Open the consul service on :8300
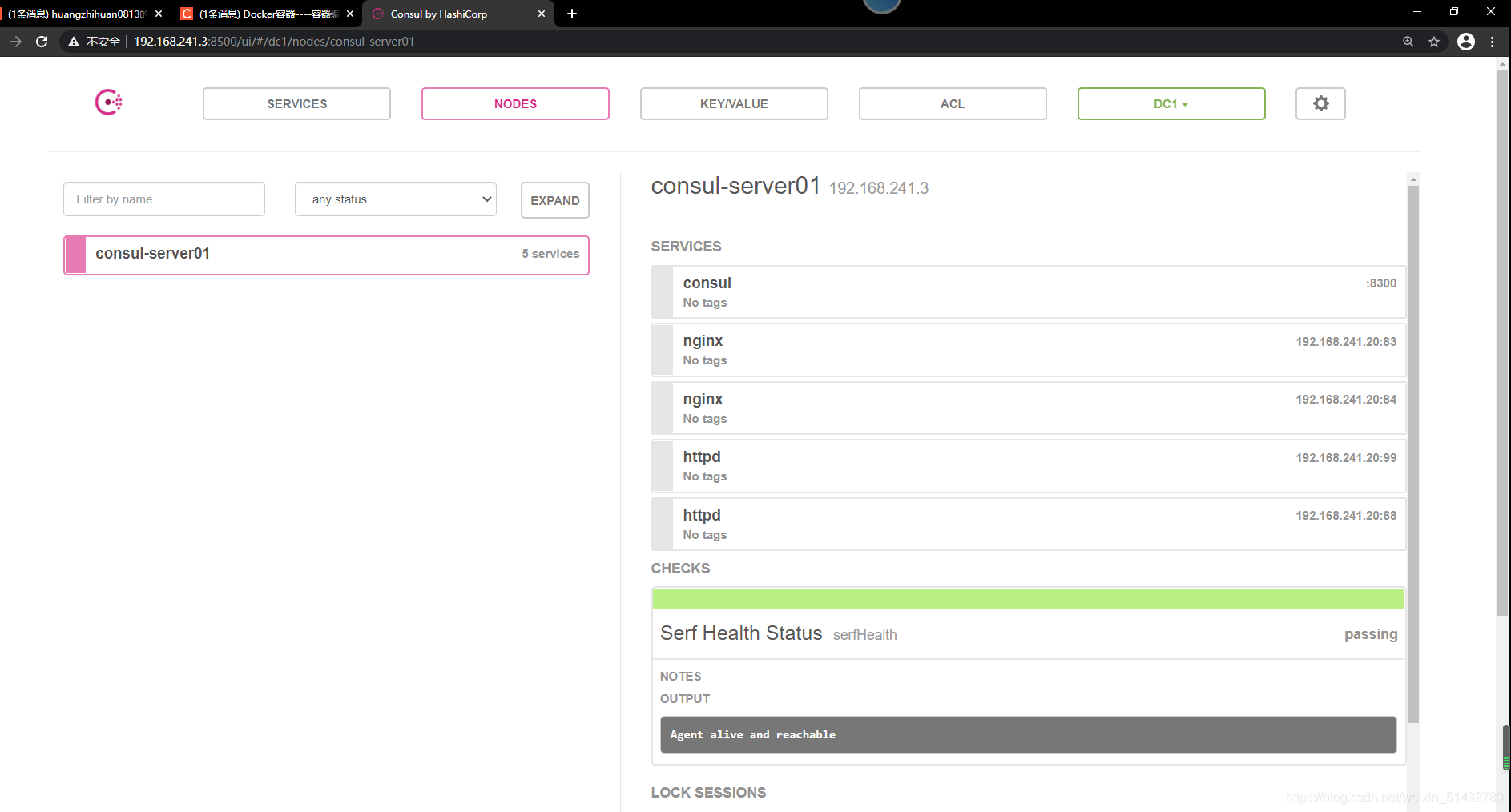Viewport: 1511px width, 812px height. point(1029,292)
